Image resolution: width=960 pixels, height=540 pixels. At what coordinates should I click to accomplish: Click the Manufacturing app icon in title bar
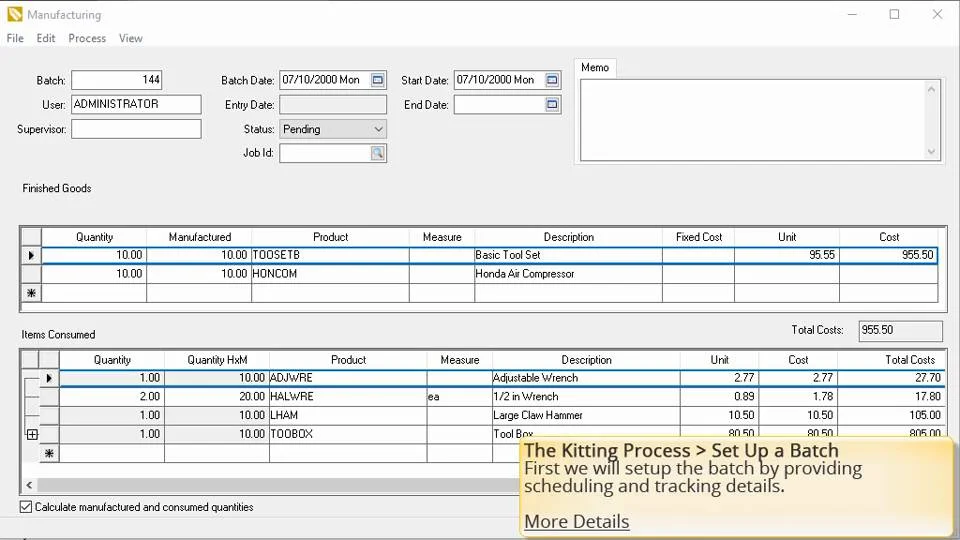14,14
